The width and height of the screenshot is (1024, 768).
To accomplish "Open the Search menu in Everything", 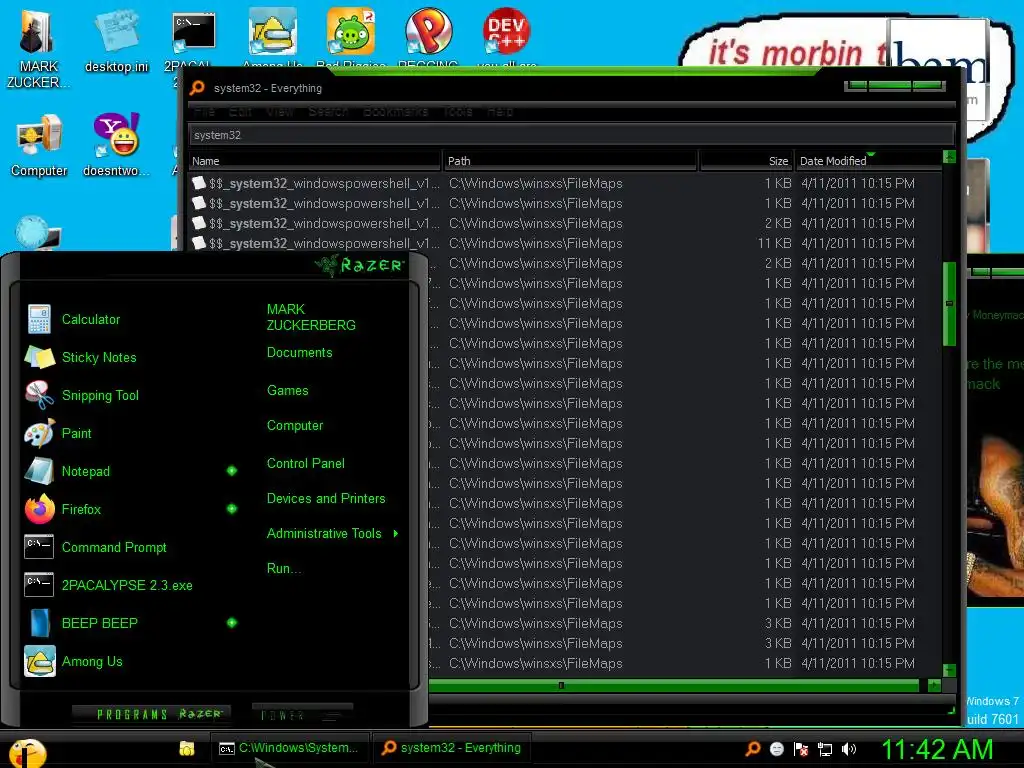I will [328, 112].
